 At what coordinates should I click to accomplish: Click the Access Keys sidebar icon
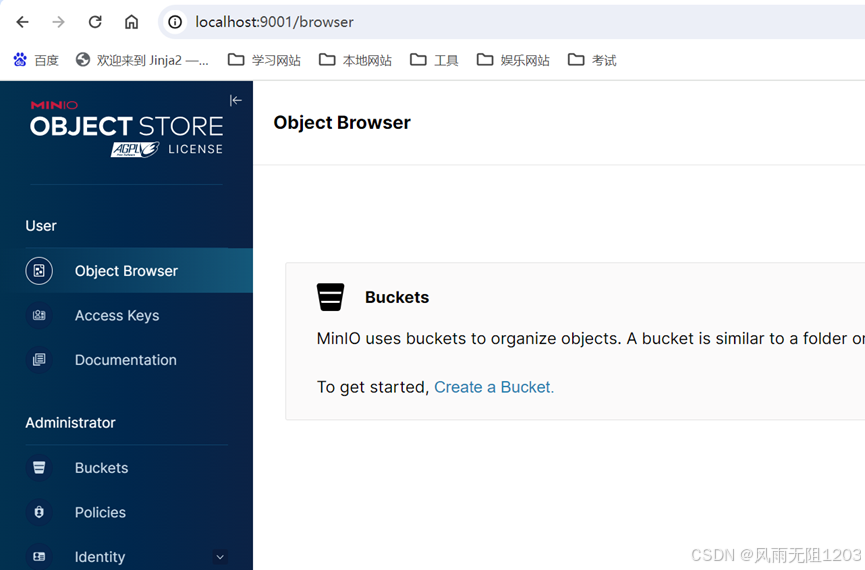tap(39, 315)
